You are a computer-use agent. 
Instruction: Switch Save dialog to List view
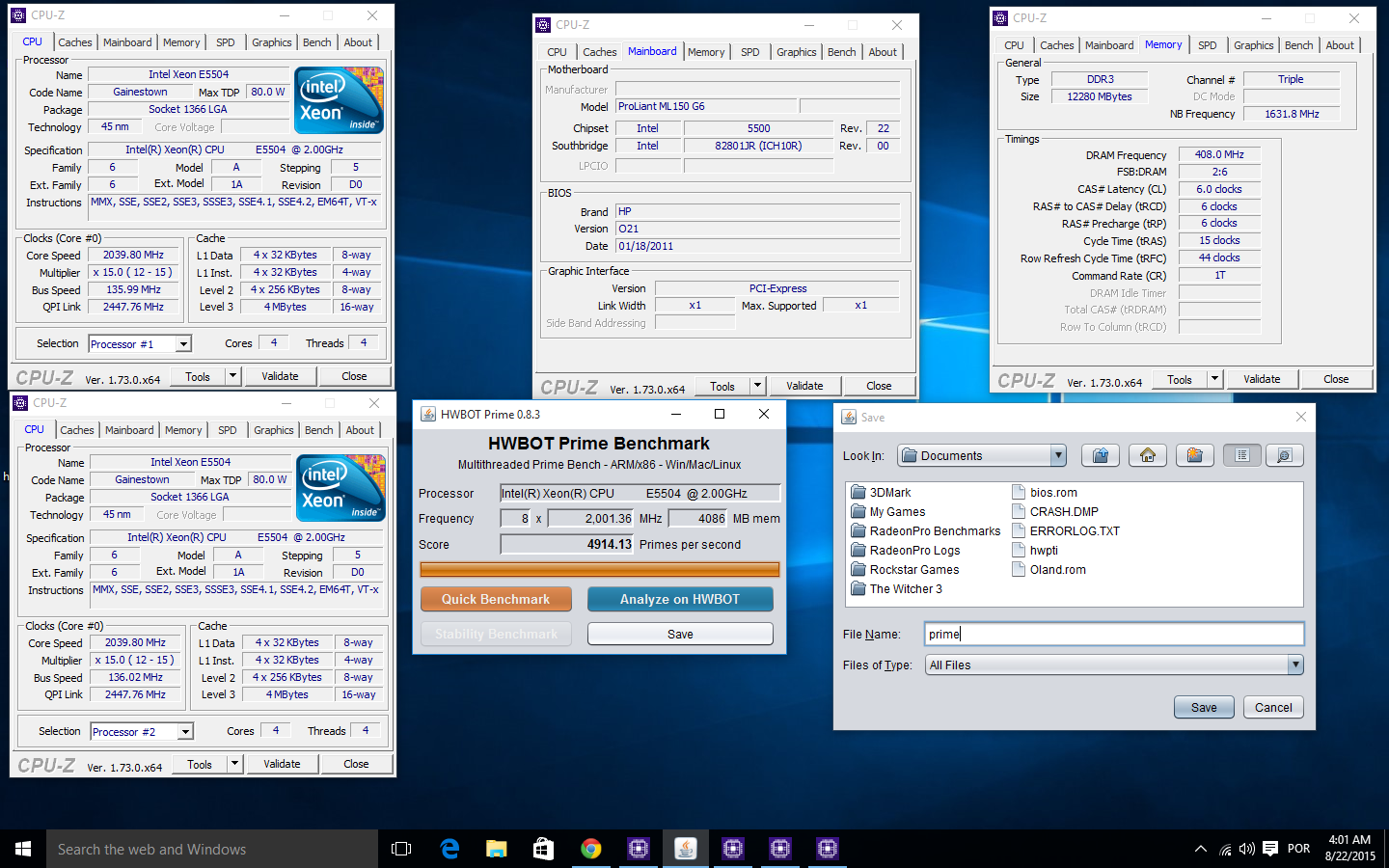(1242, 455)
